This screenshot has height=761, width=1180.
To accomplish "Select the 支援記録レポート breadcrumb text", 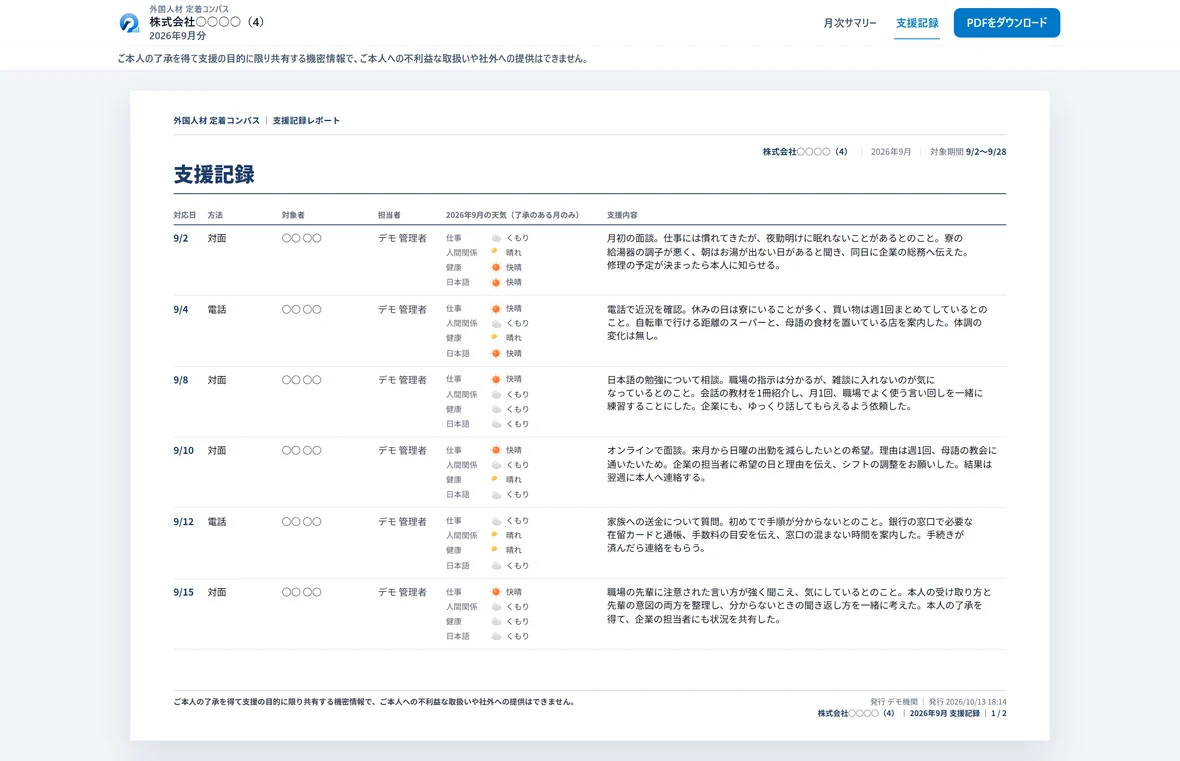I will (306, 120).
